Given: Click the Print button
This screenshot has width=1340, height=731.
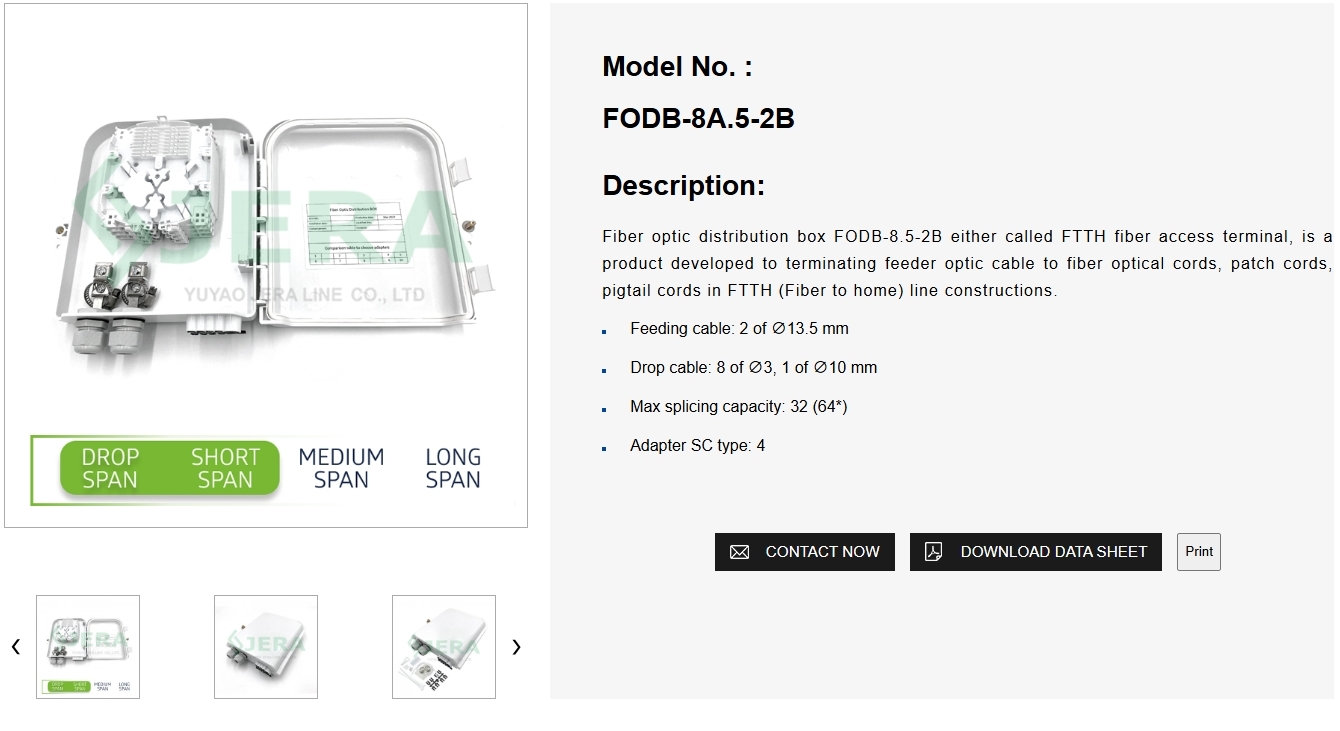Looking at the screenshot, I should pos(1198,551).
